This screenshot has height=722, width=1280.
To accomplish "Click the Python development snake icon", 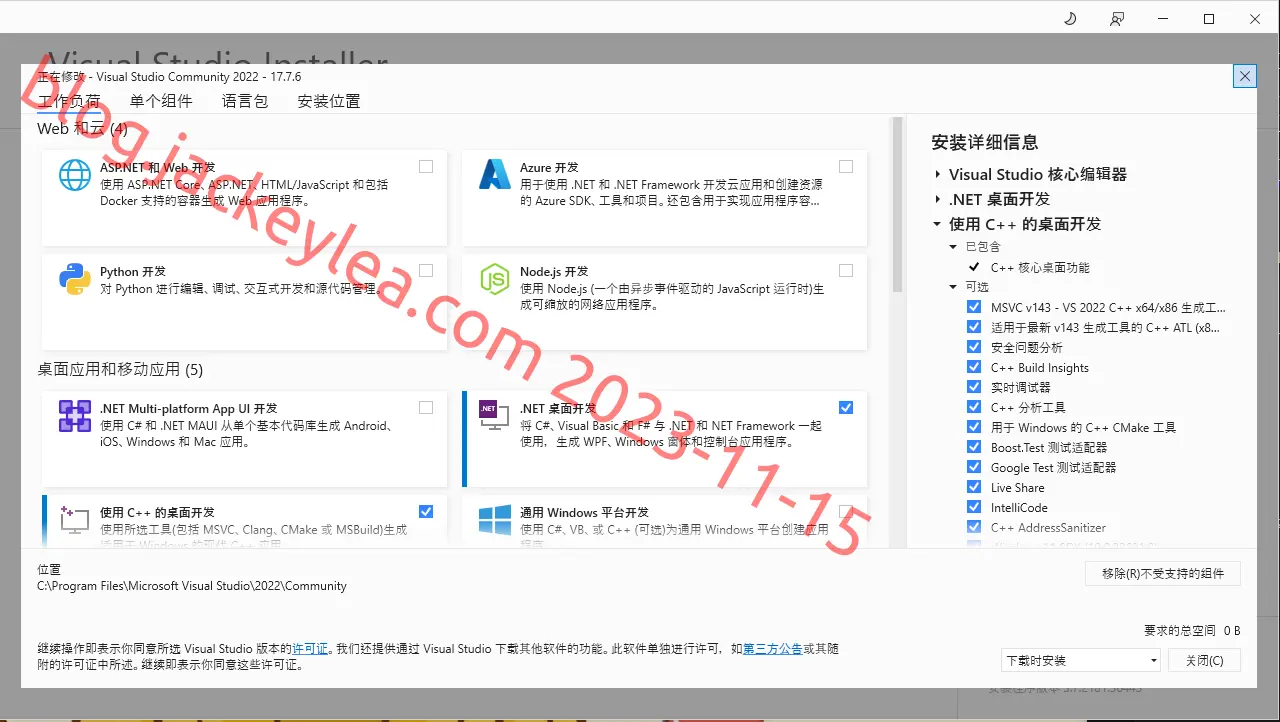I will click(75, 279).
